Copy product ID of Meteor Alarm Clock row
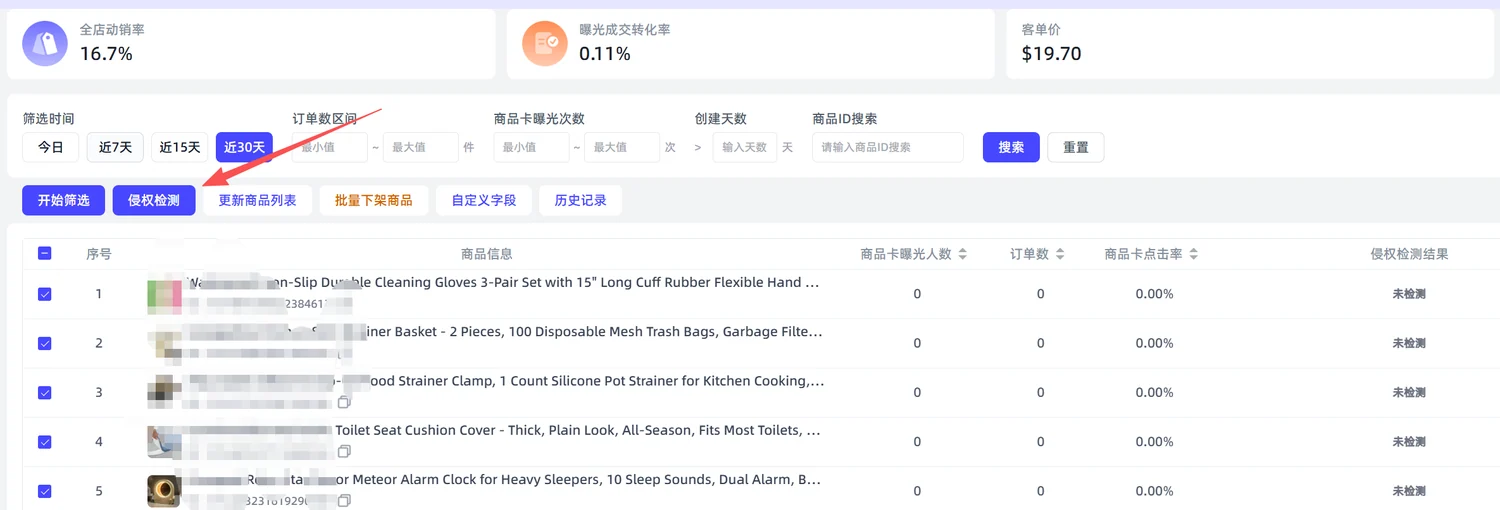 click(344, 500)
